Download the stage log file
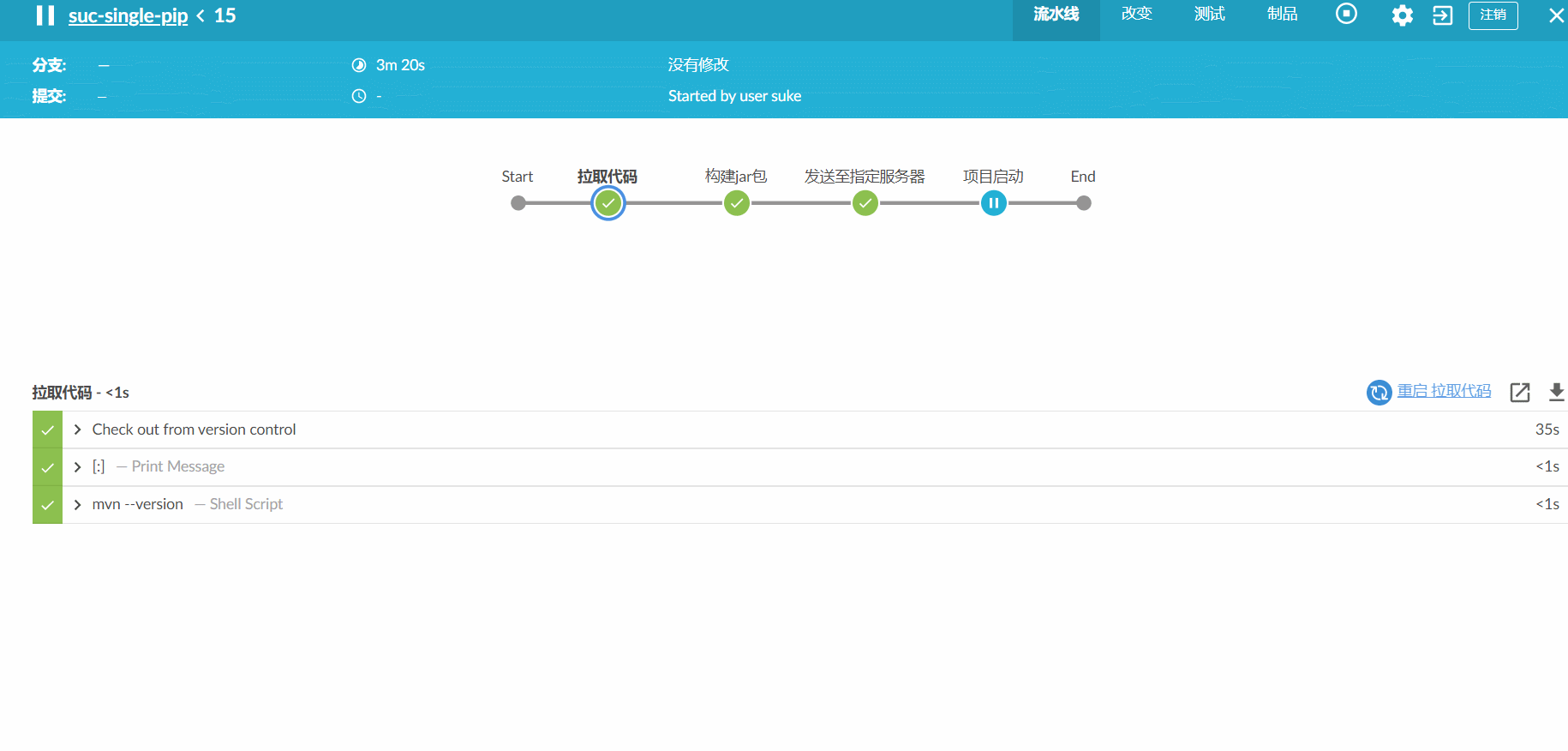 point(1556,393)
